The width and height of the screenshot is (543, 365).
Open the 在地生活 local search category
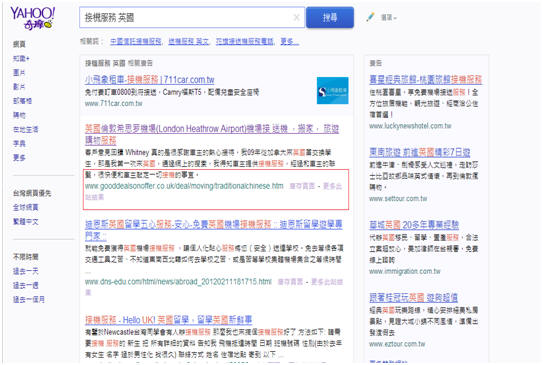[26, 129]
